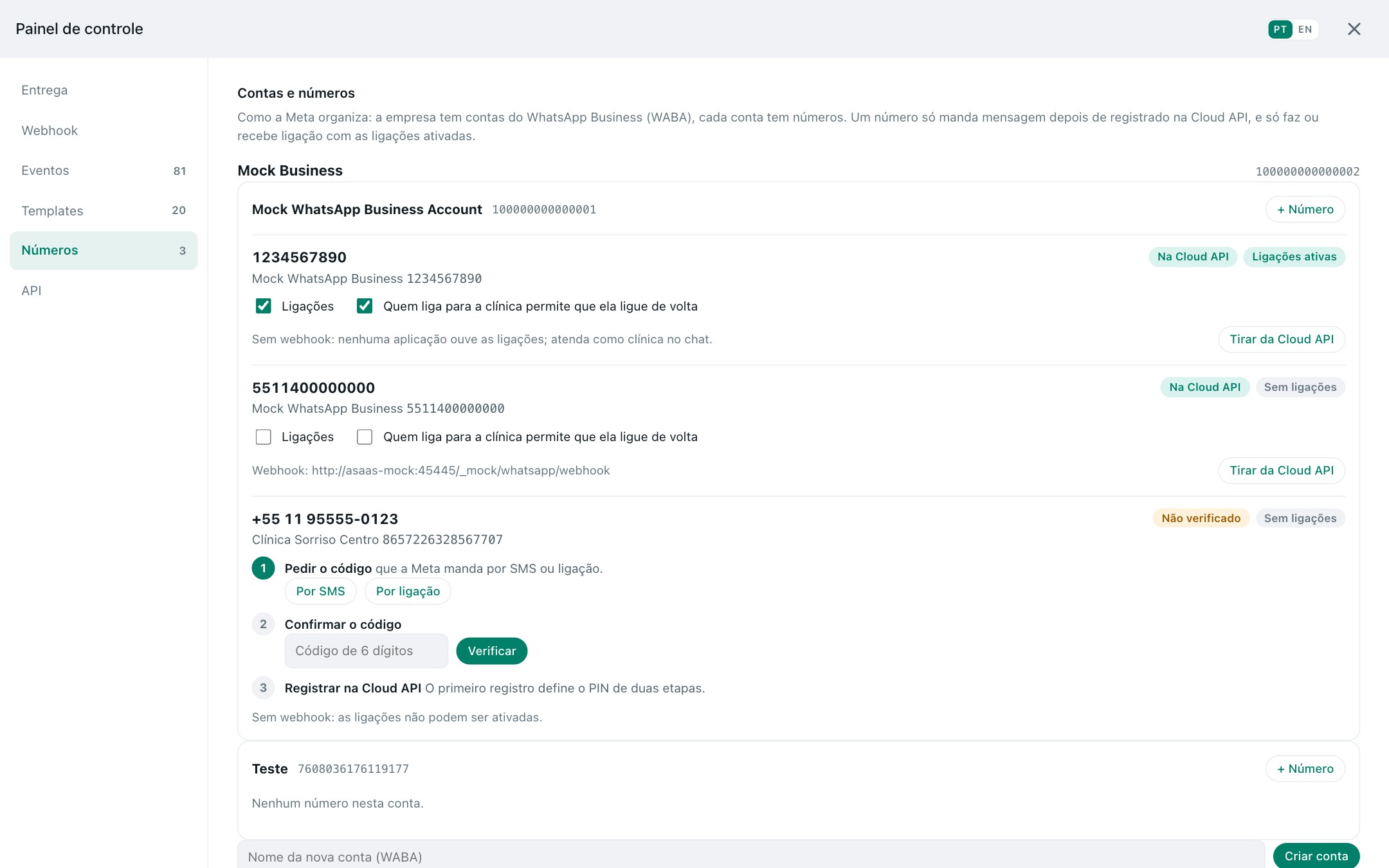Switch language to EN
This screenshot has width=1389, height=868.
[x=1305, y=30]
